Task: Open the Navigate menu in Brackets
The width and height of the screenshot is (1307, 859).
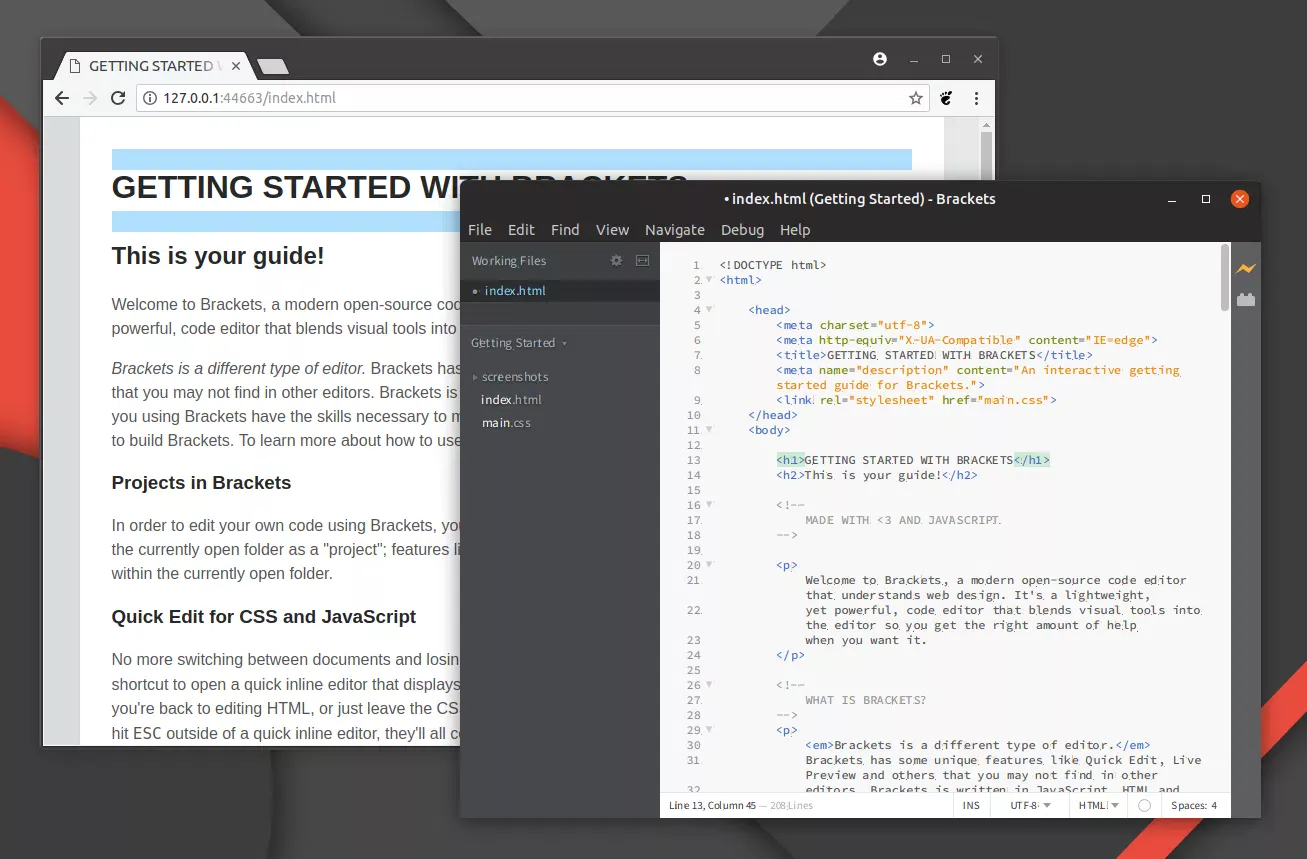Action: pyautogui.click(x=675, y=230)
